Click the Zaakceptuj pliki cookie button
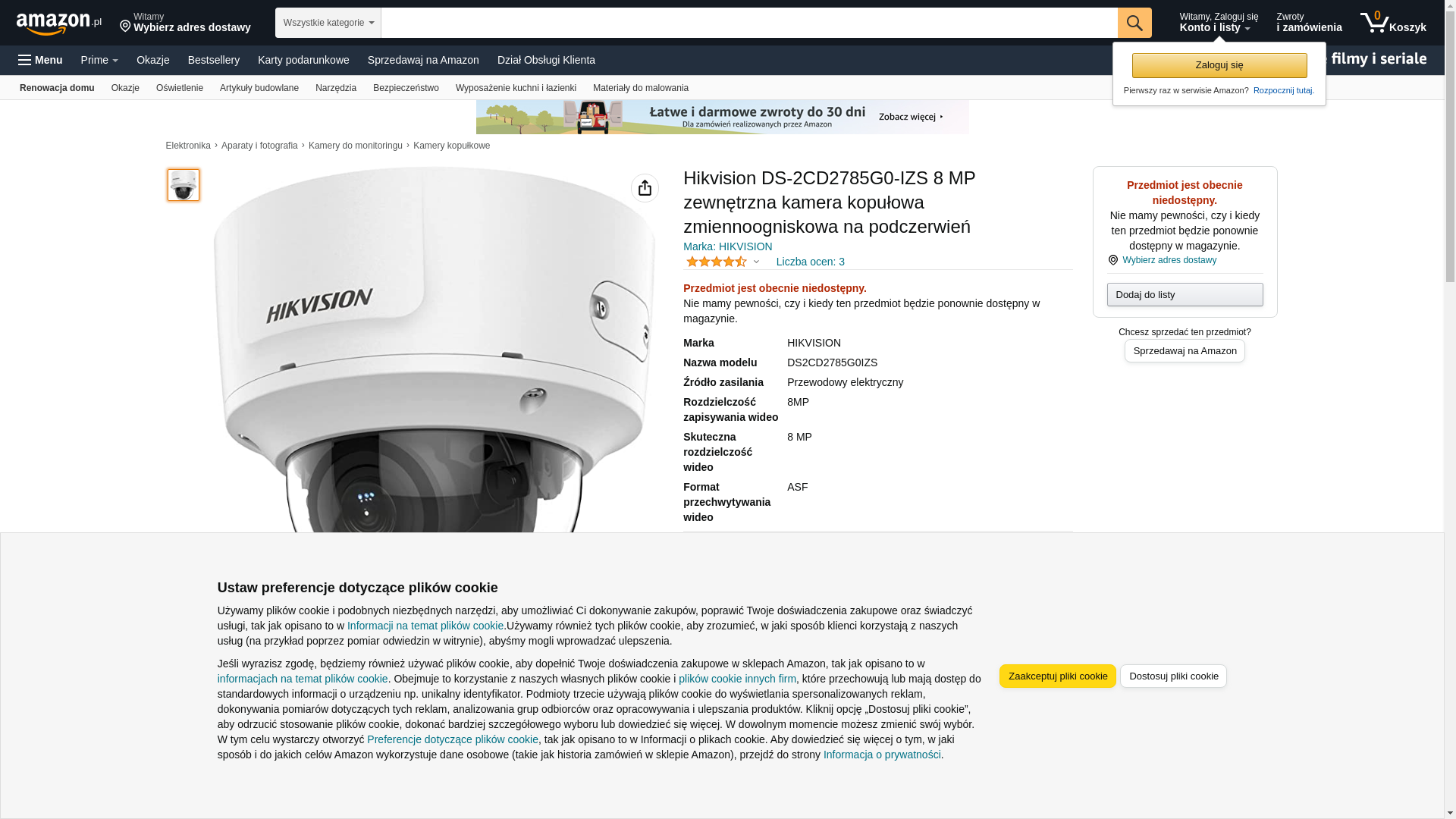This screenshot has width=1456, height=819. click(1058, 676)
